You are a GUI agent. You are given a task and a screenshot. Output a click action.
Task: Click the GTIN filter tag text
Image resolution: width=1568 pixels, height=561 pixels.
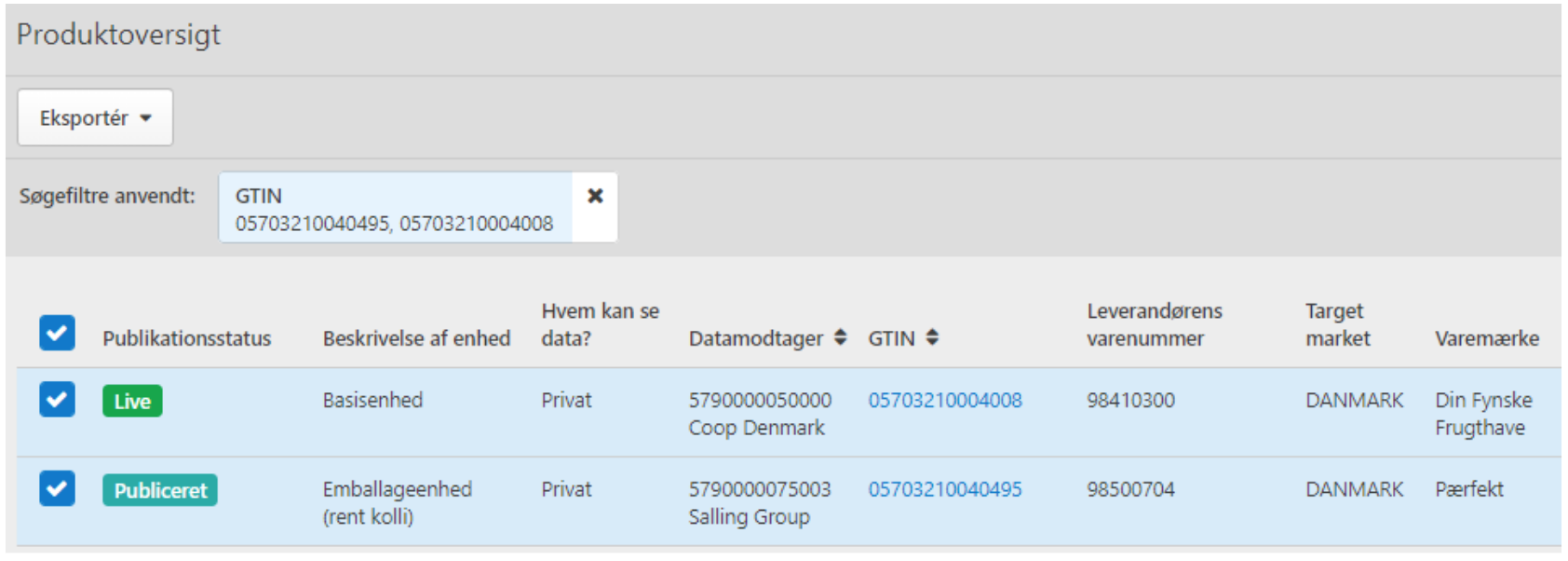point(394,209)
